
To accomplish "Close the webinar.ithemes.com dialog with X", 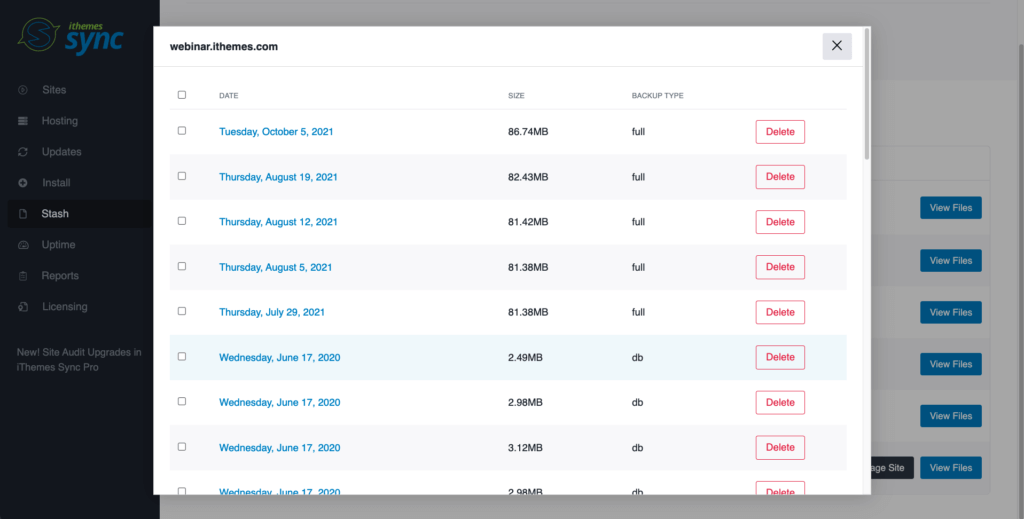I will [x=837, y=46].
